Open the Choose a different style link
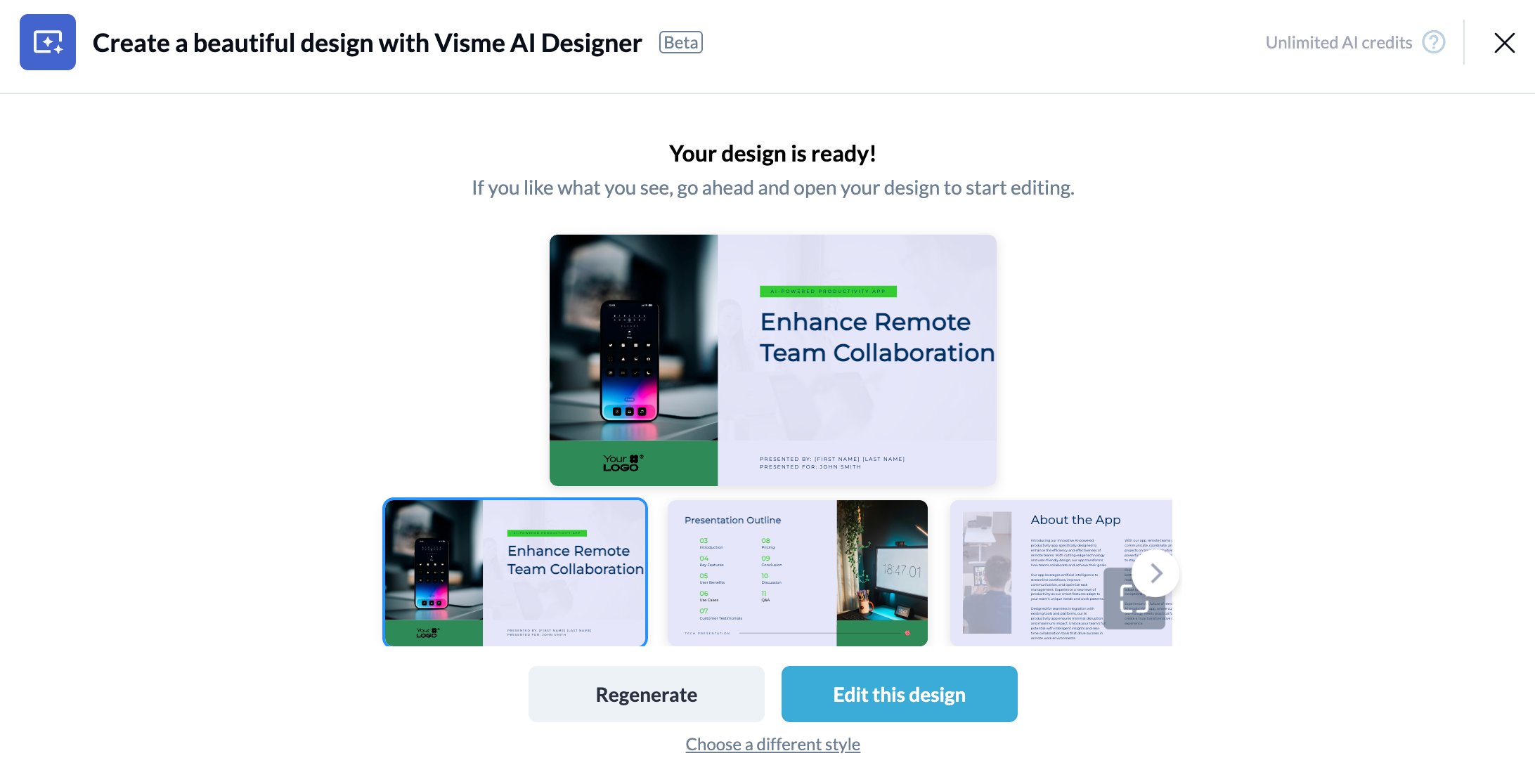The width and height of the screenshot is (1535, 784). [x=773, y=745]
